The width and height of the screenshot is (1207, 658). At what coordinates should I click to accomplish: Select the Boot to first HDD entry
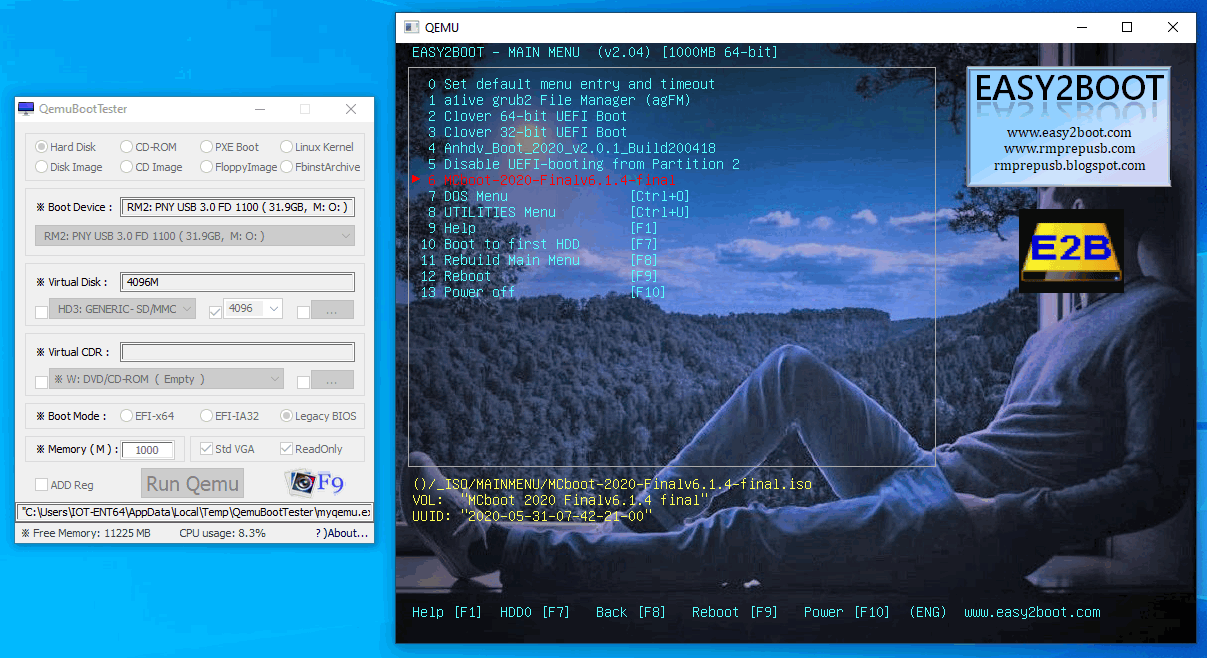tap(539, 244)
